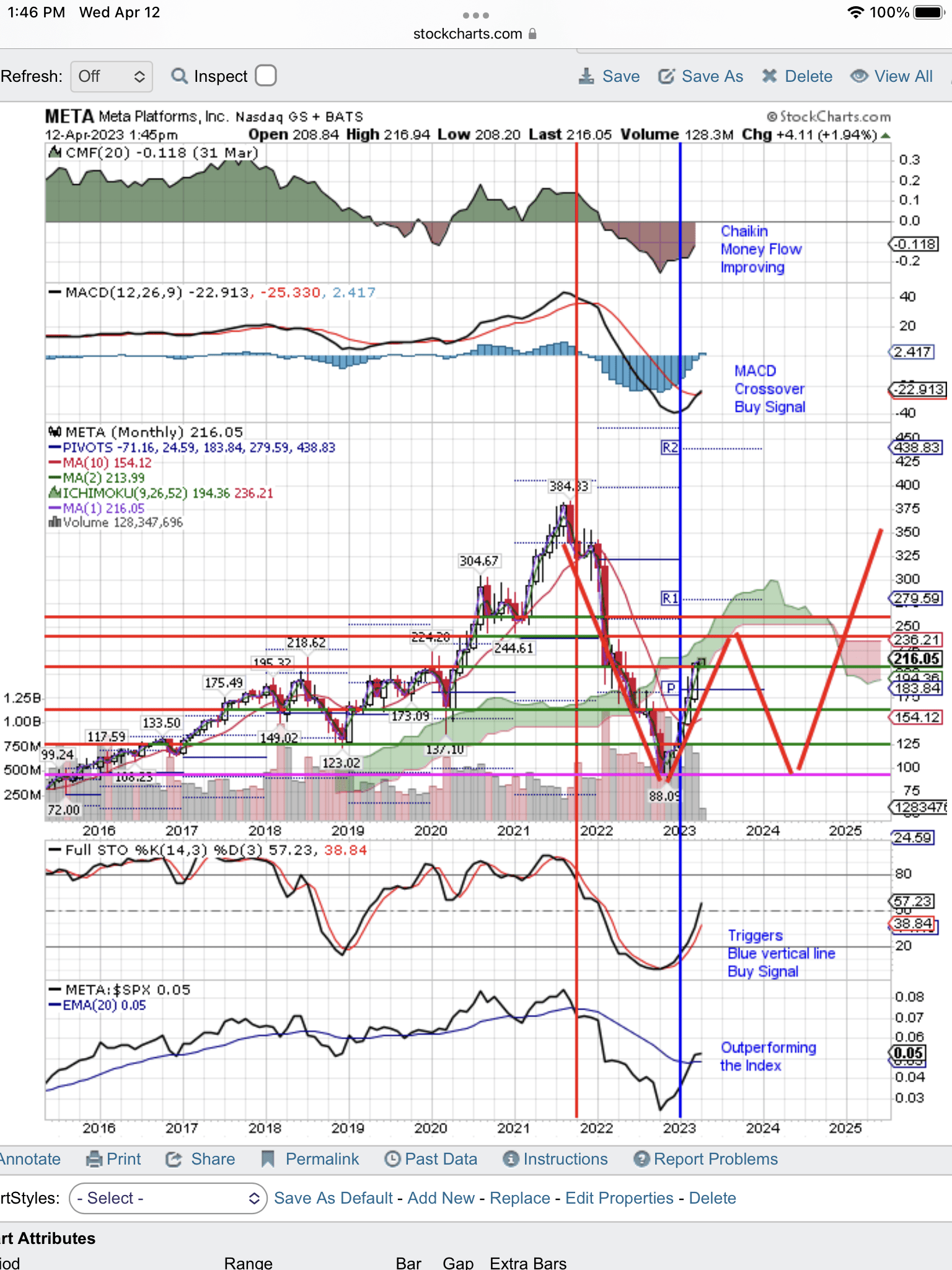Click the 154.12 MA(10) price tag
Screen dimensions: 952x1270
click(916, 717)
